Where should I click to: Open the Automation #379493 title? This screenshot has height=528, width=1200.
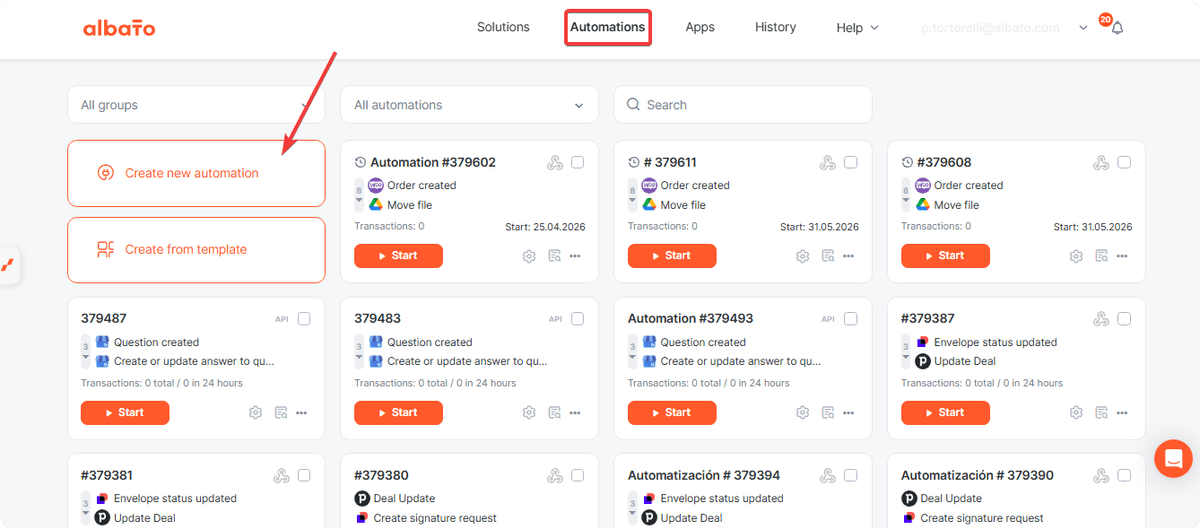pyautogui.click(x=690, y=319)
